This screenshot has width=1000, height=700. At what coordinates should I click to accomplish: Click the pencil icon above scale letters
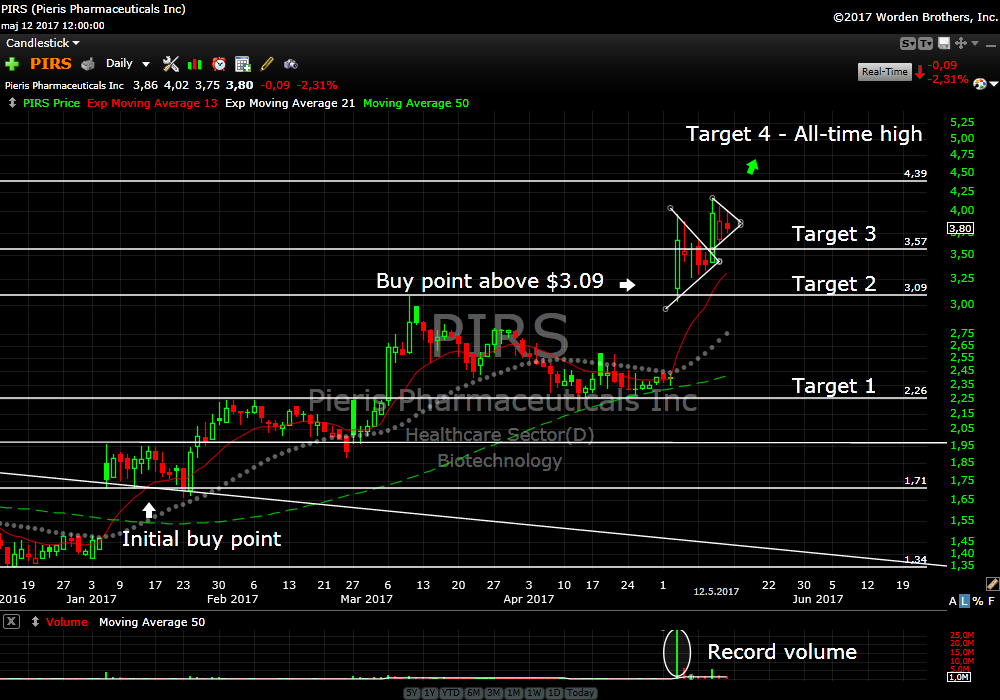click(992, 583)
